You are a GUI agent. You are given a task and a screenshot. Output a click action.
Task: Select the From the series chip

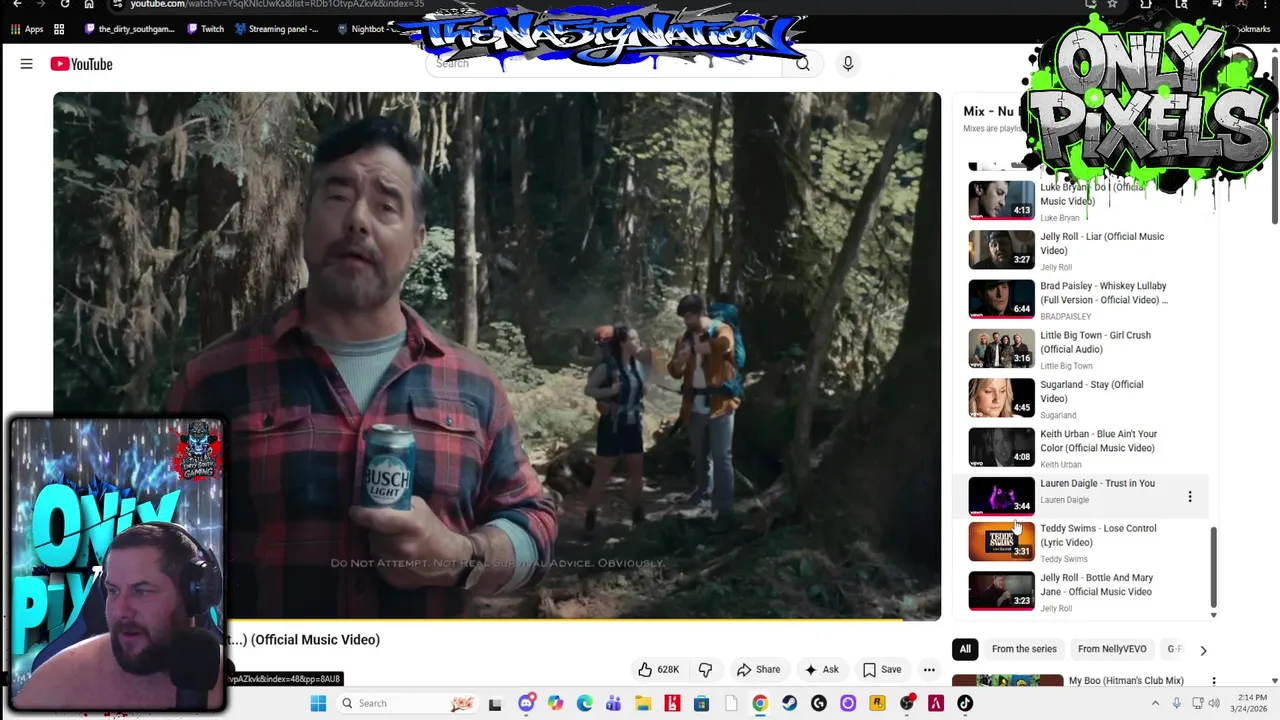(x=1024, y=649)
